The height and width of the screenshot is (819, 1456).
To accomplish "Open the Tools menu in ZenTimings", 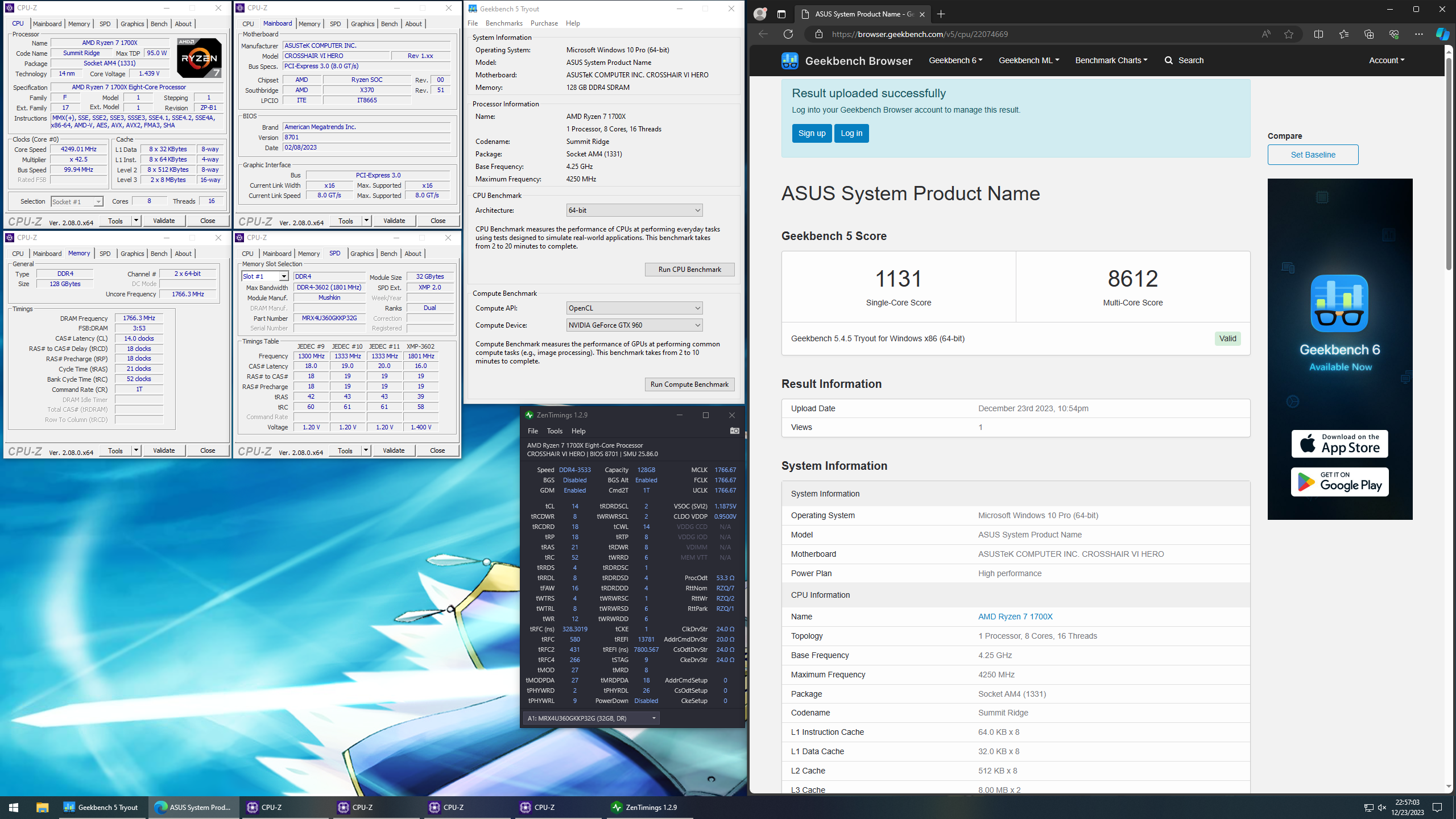I will pyautogui.click(x=554, y=431).
